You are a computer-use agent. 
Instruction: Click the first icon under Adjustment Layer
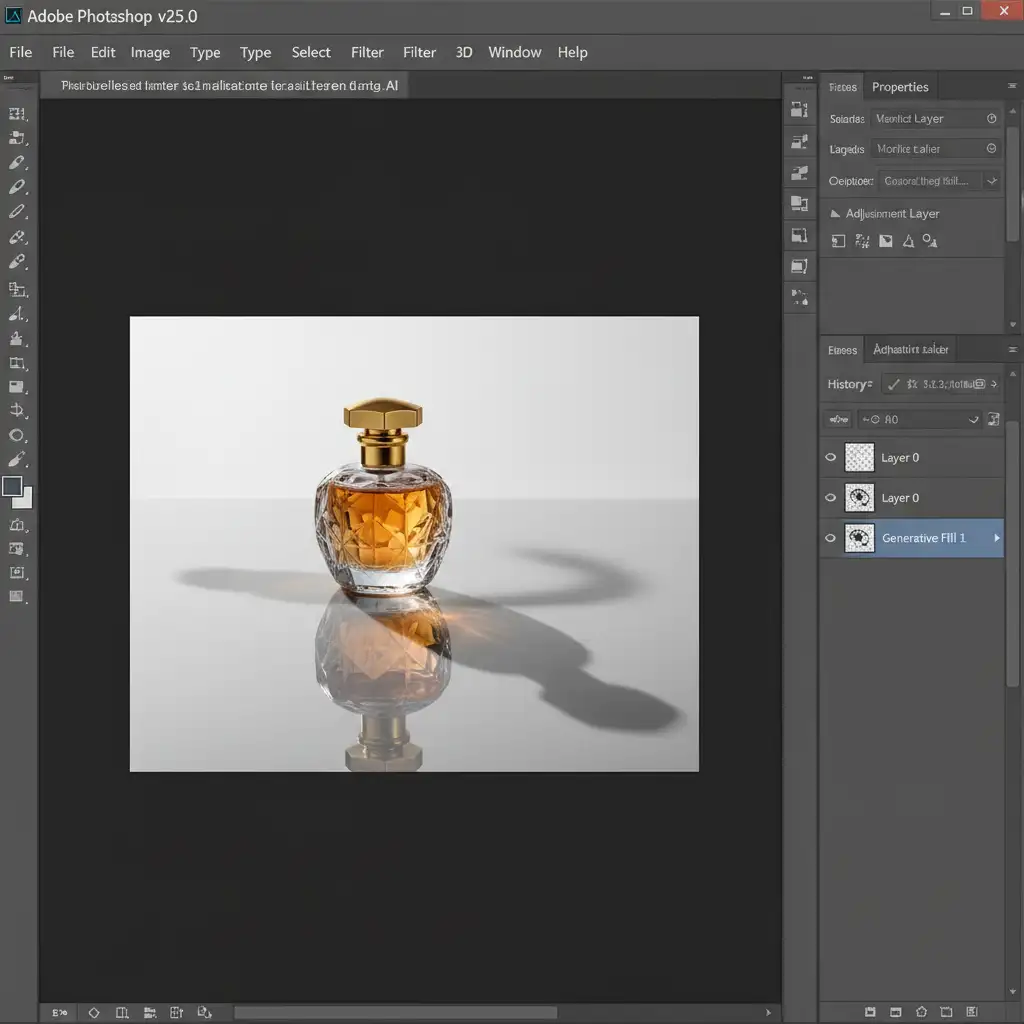pyautogui.click(x=838, y=241)
